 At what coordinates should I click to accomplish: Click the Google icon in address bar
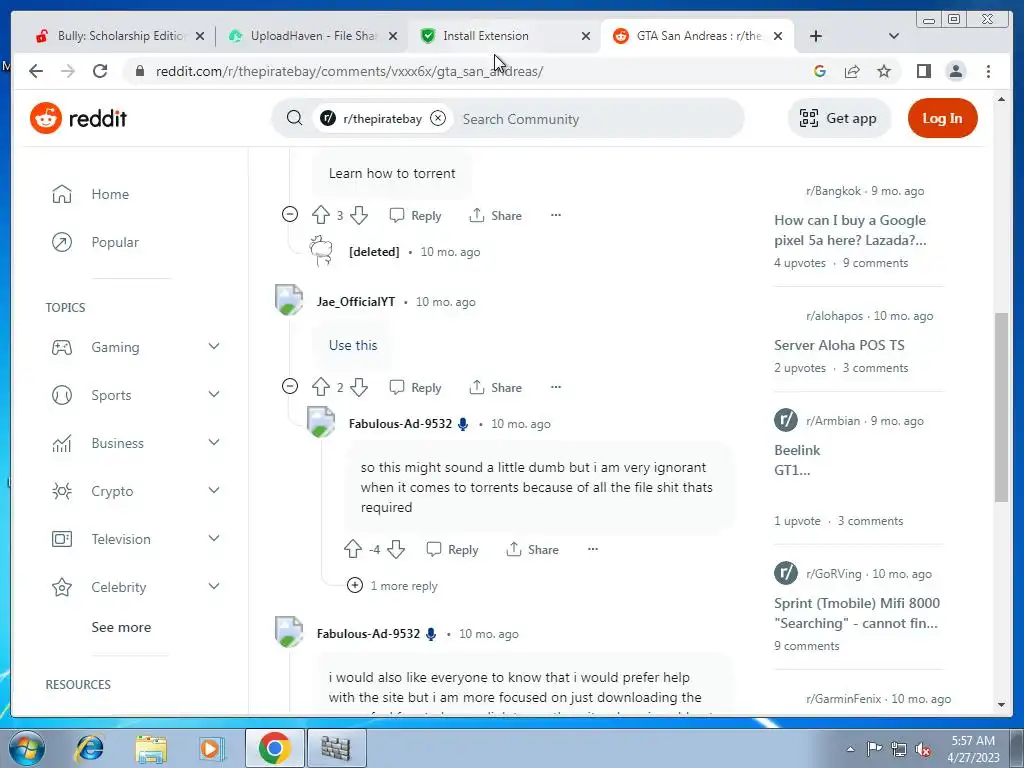pyautogui.click(x=820, y=71)
